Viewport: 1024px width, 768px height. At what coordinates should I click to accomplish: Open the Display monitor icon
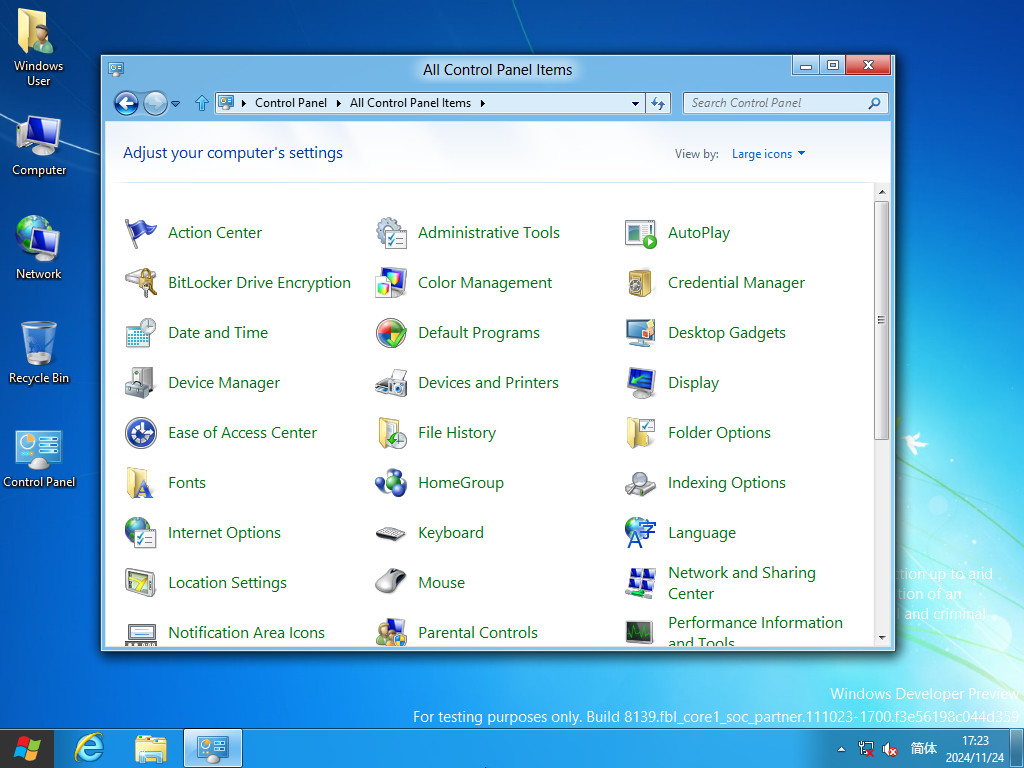641,383
